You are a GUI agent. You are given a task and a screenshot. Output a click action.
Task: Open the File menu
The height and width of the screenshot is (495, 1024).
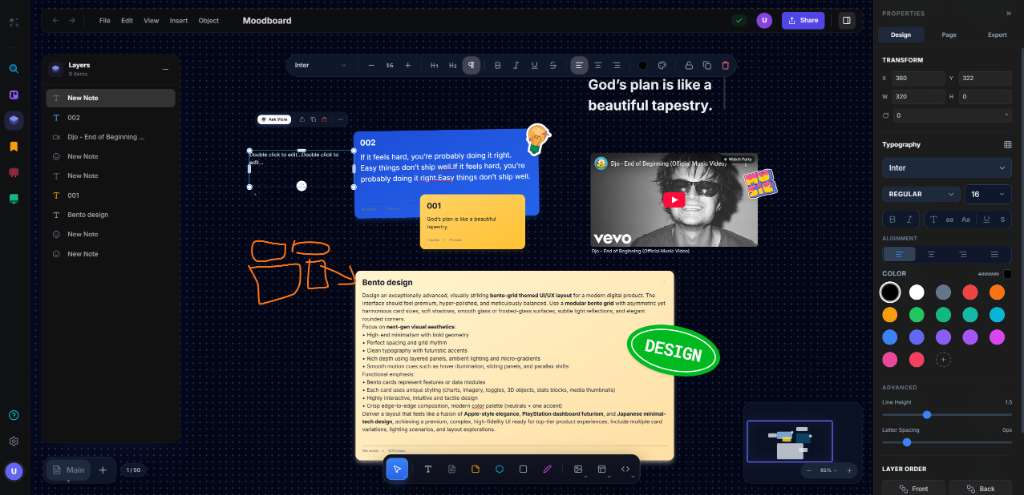click(104, 20)
